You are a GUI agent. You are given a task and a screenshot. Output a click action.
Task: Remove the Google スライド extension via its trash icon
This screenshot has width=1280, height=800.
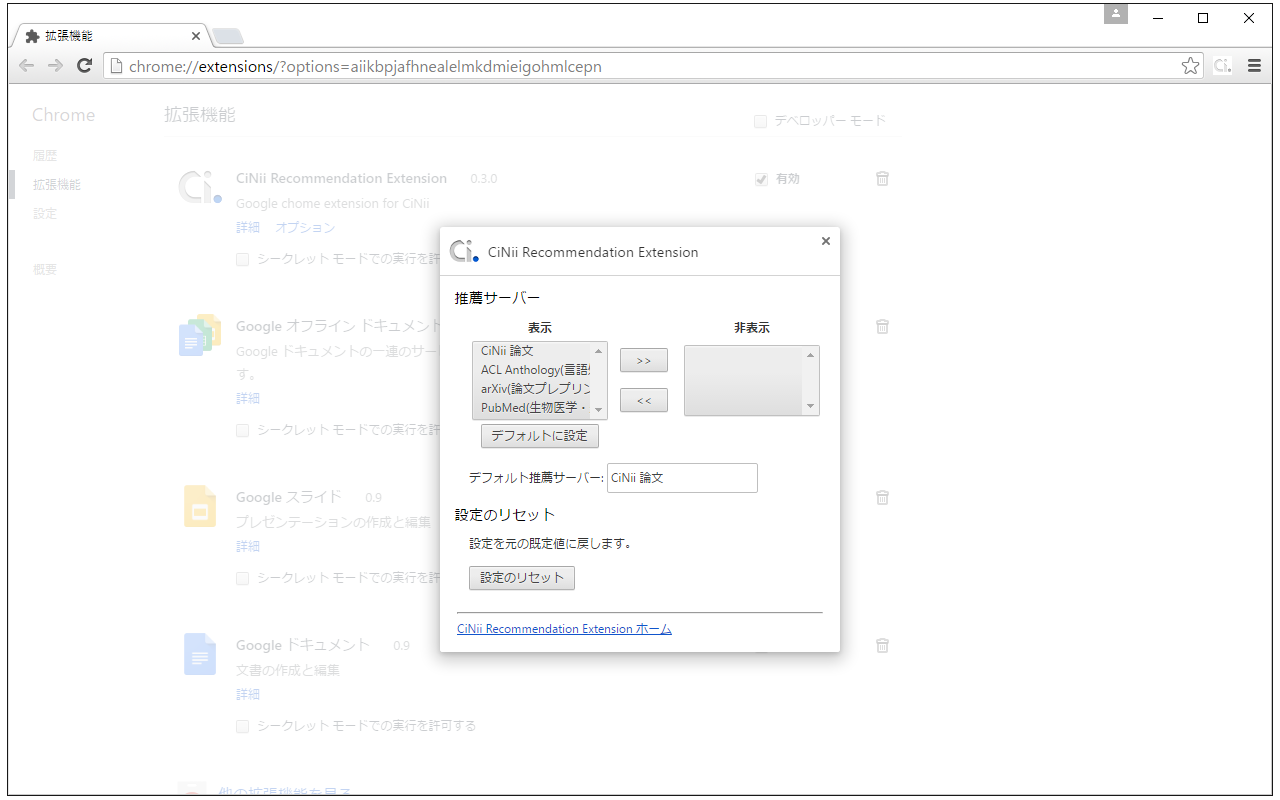[882, 497]
